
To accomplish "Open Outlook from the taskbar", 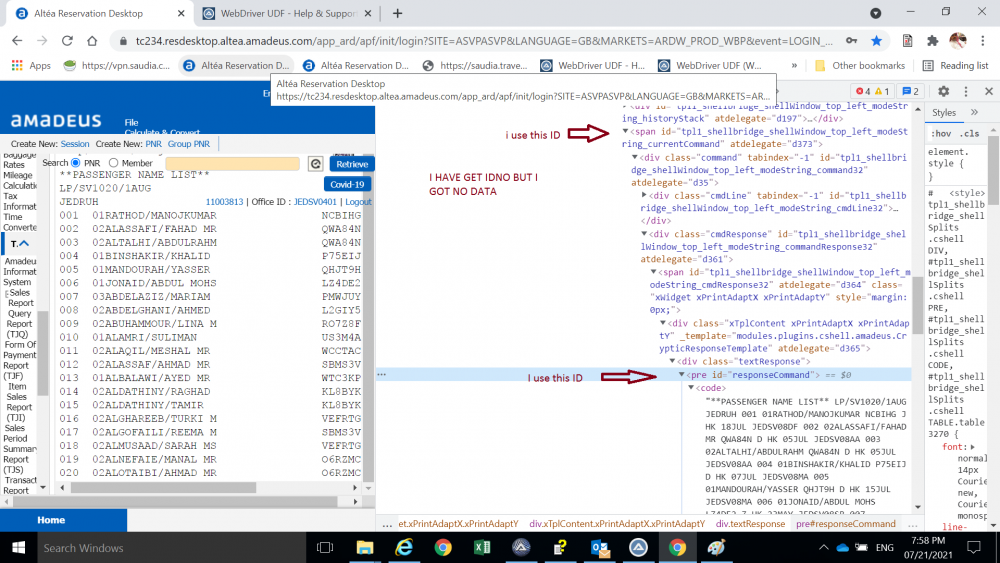I will (x=599, y=548).
